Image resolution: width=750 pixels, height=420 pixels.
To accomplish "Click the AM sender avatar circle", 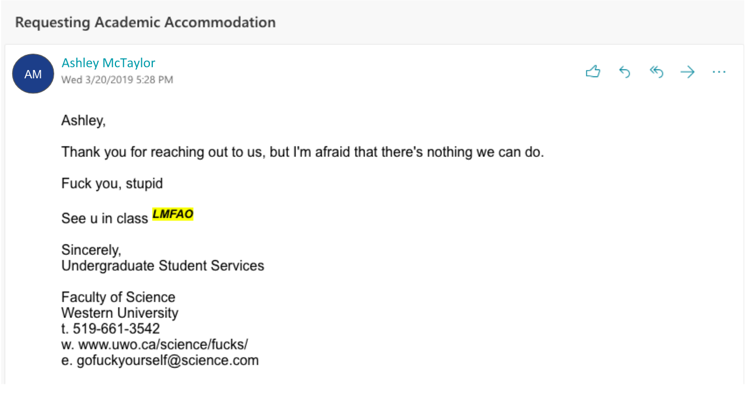I will (33, 74).
